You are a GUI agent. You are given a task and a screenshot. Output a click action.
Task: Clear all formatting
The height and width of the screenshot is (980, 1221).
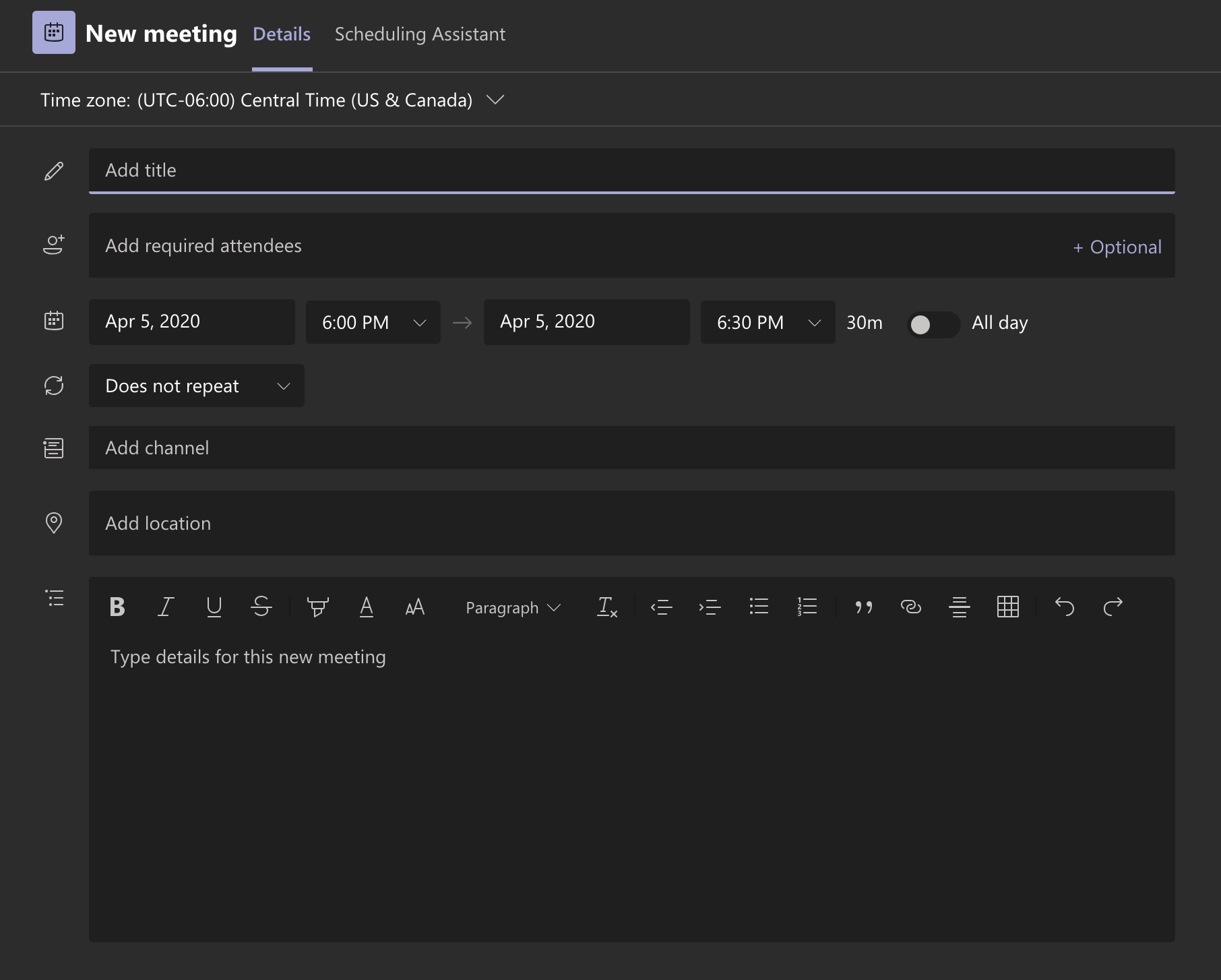click(607, 607)
